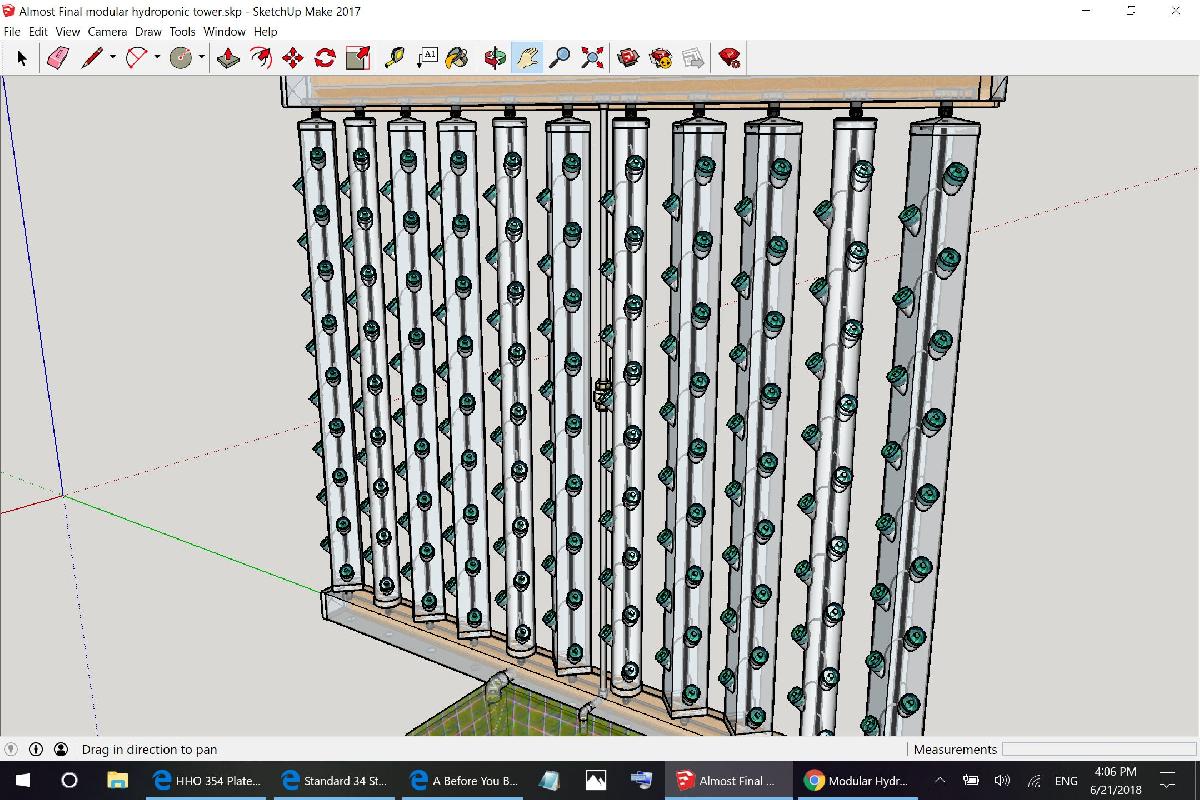1200x800 pixels.
Task: Activate the Rotate tool
Action: point(323,57)
